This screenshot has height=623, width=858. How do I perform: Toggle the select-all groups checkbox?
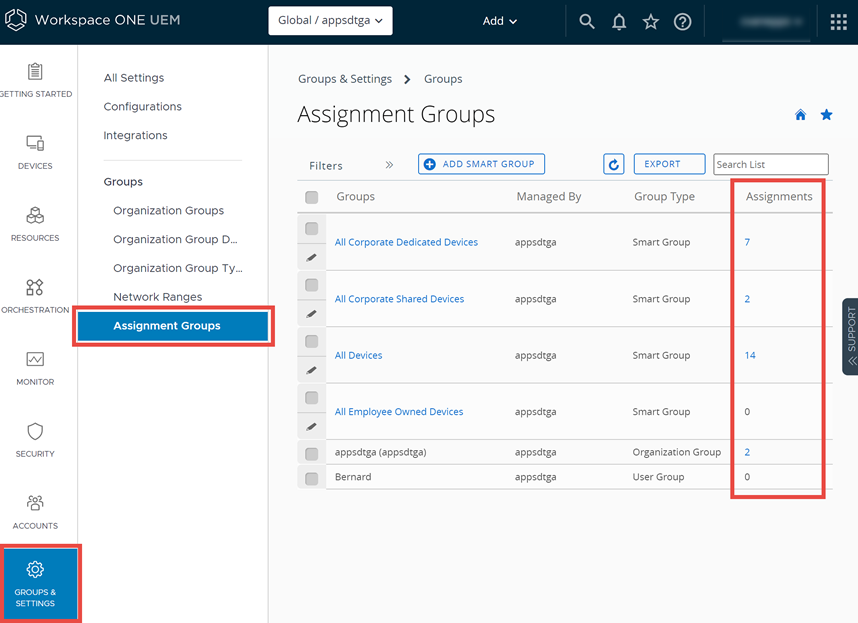click(x=311, y=197)
